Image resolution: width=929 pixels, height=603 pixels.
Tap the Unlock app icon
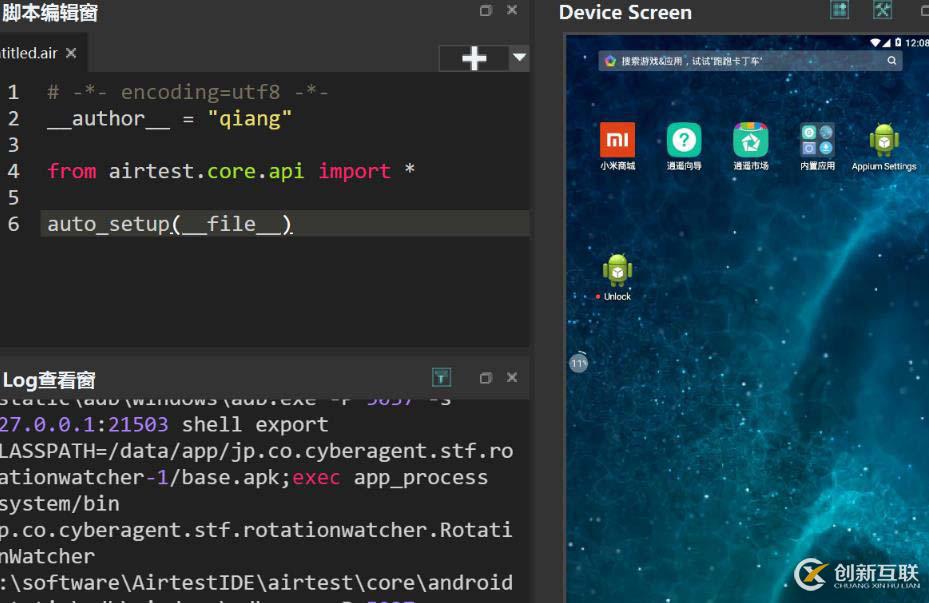click(617, 272)
